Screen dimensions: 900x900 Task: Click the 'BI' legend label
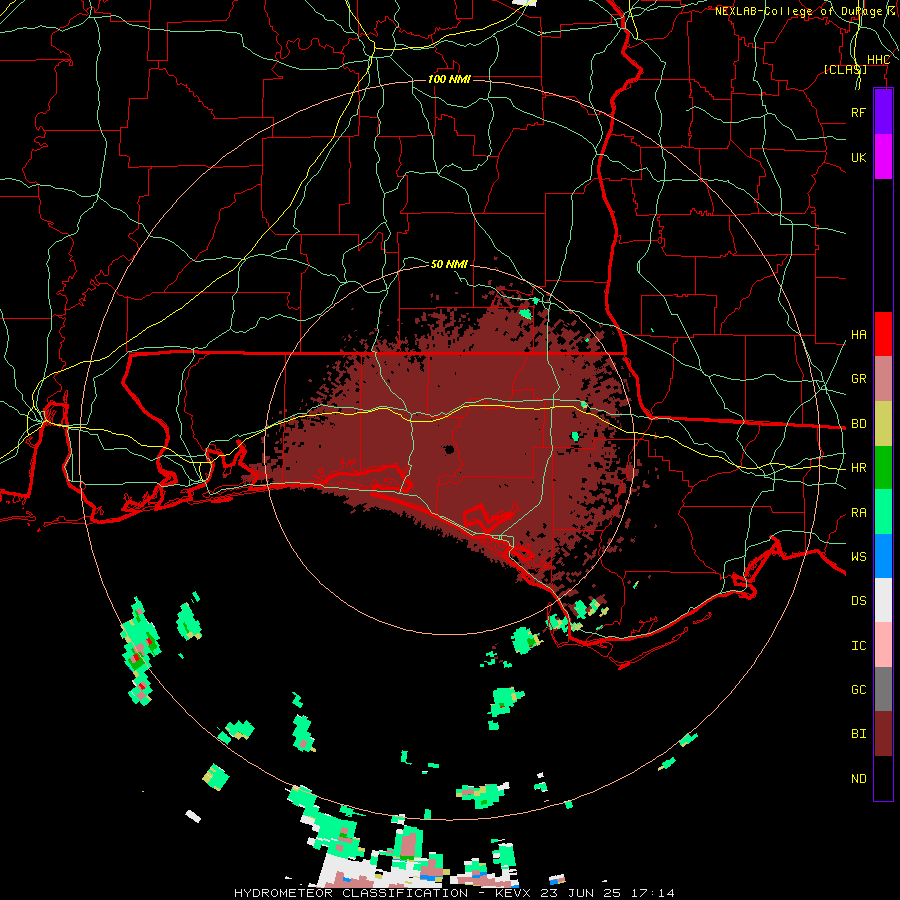pos(858,734)
